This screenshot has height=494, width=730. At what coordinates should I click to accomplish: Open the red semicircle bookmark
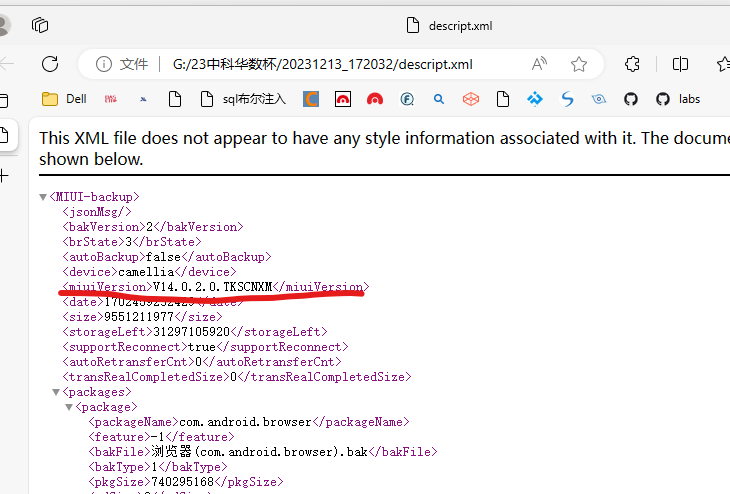[x=375, y=99]
